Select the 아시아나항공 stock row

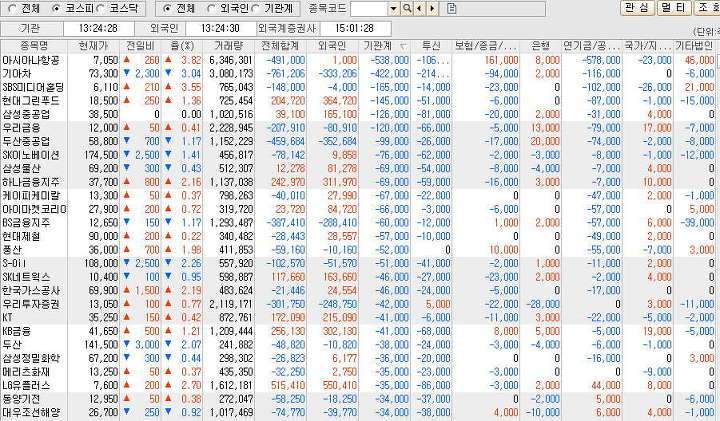click(x=357, y=60)
